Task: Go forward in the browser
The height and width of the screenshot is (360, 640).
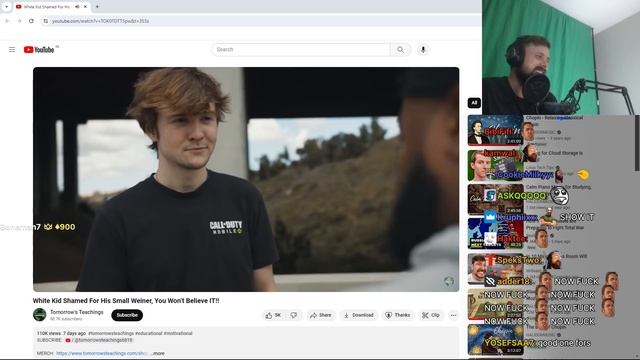Action: [x=19, y=21]
